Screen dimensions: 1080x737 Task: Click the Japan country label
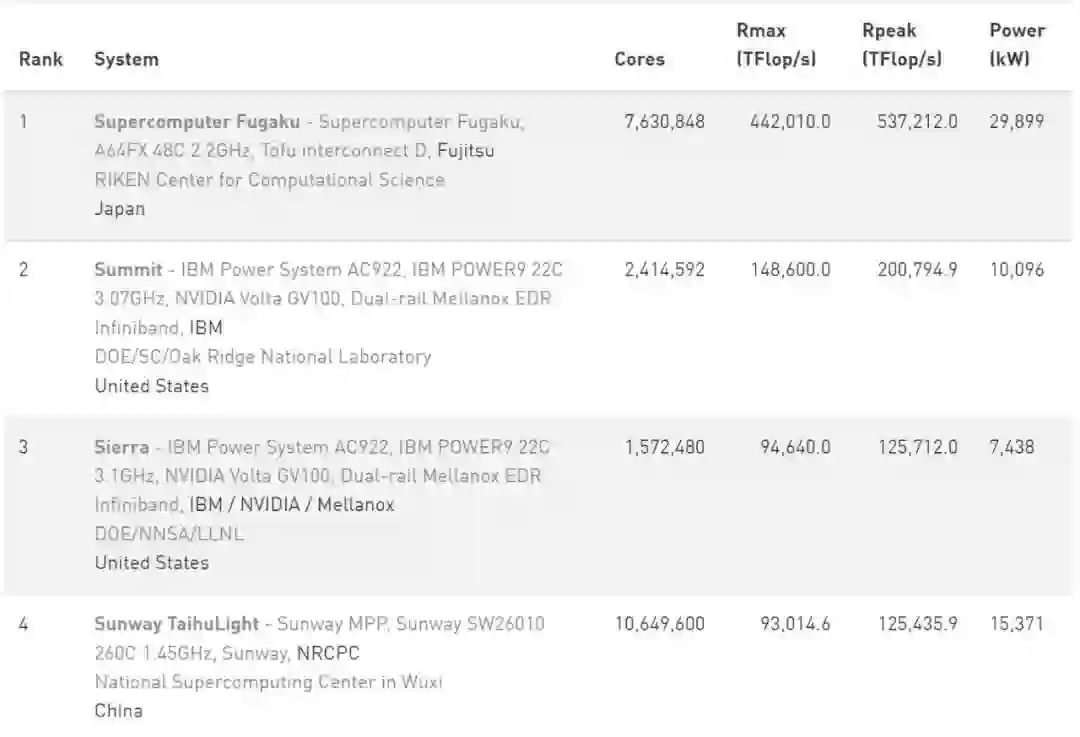click(119, 209)
